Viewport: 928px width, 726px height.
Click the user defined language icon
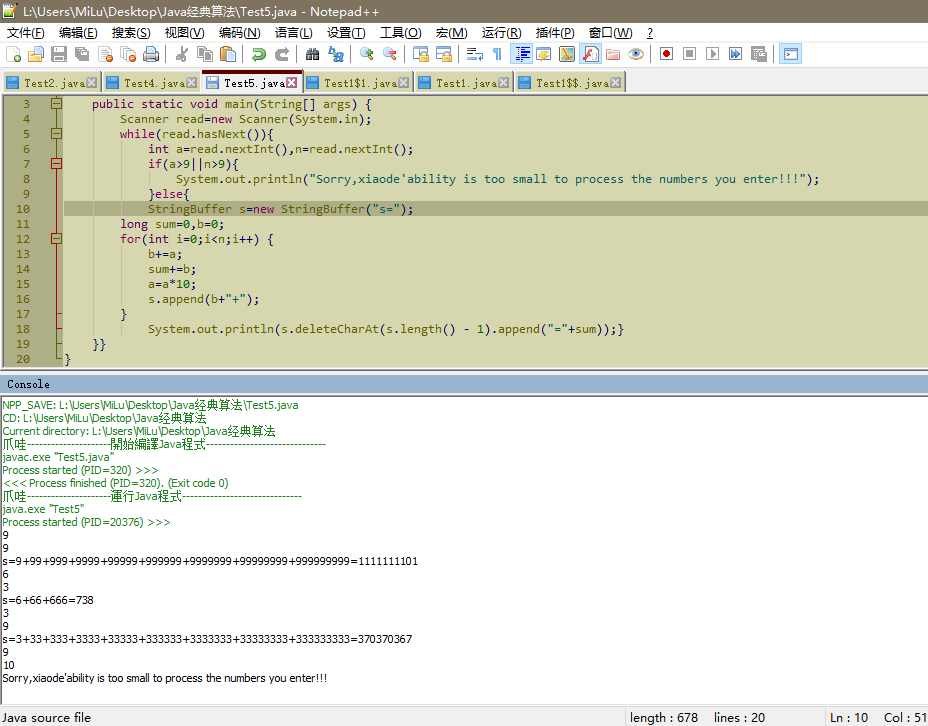544,54
